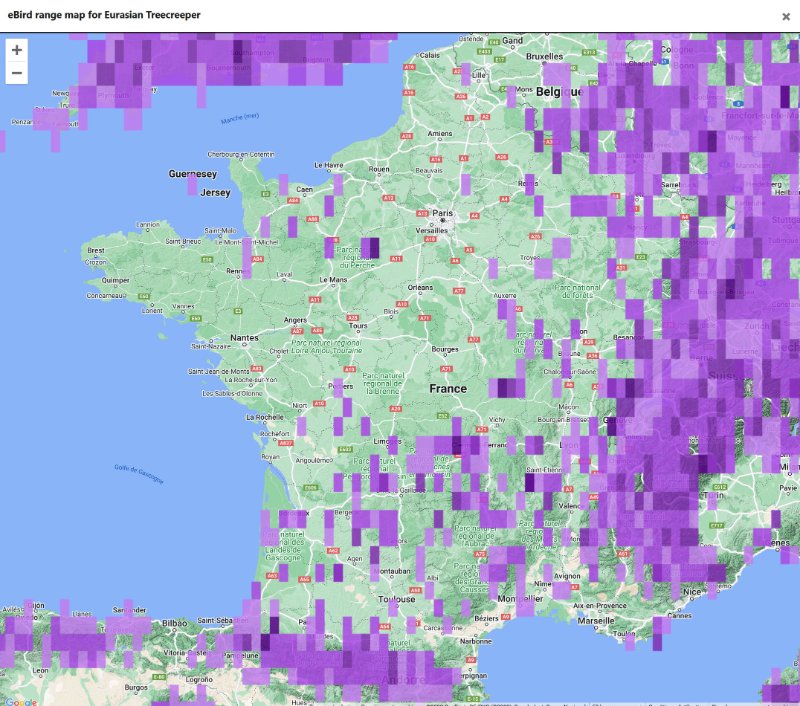Click the 'Nice' city label
800x706 pixels.
692,592
